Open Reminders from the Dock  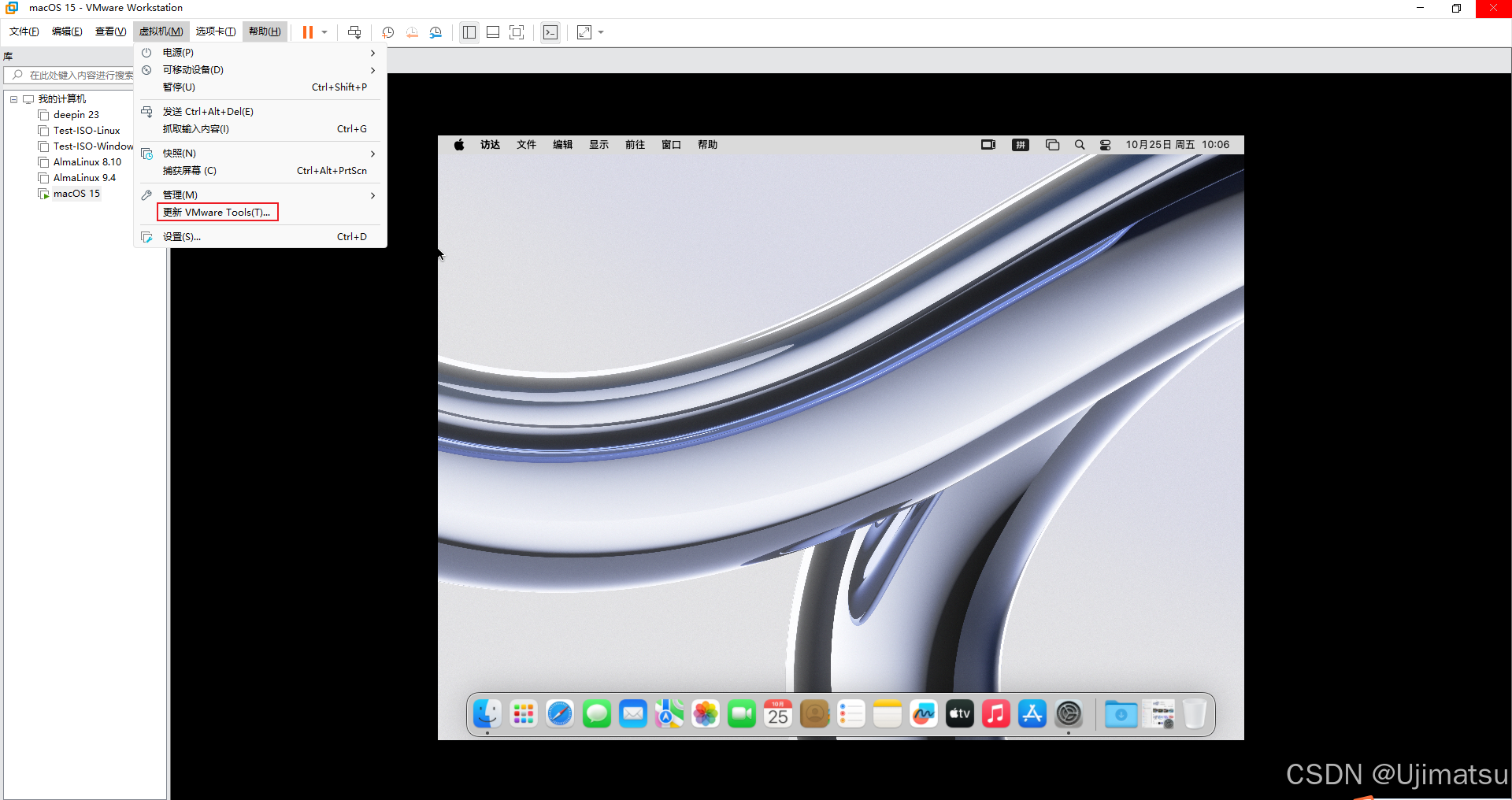(851, 714)
